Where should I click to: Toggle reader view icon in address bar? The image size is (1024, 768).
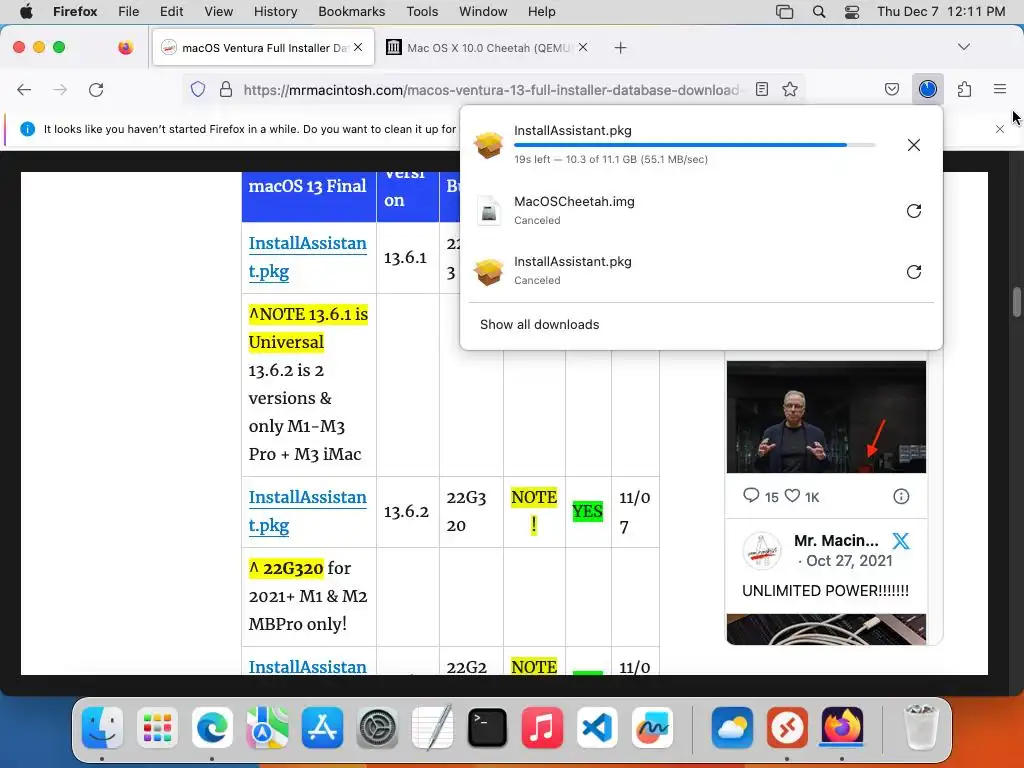click(761, 89)
